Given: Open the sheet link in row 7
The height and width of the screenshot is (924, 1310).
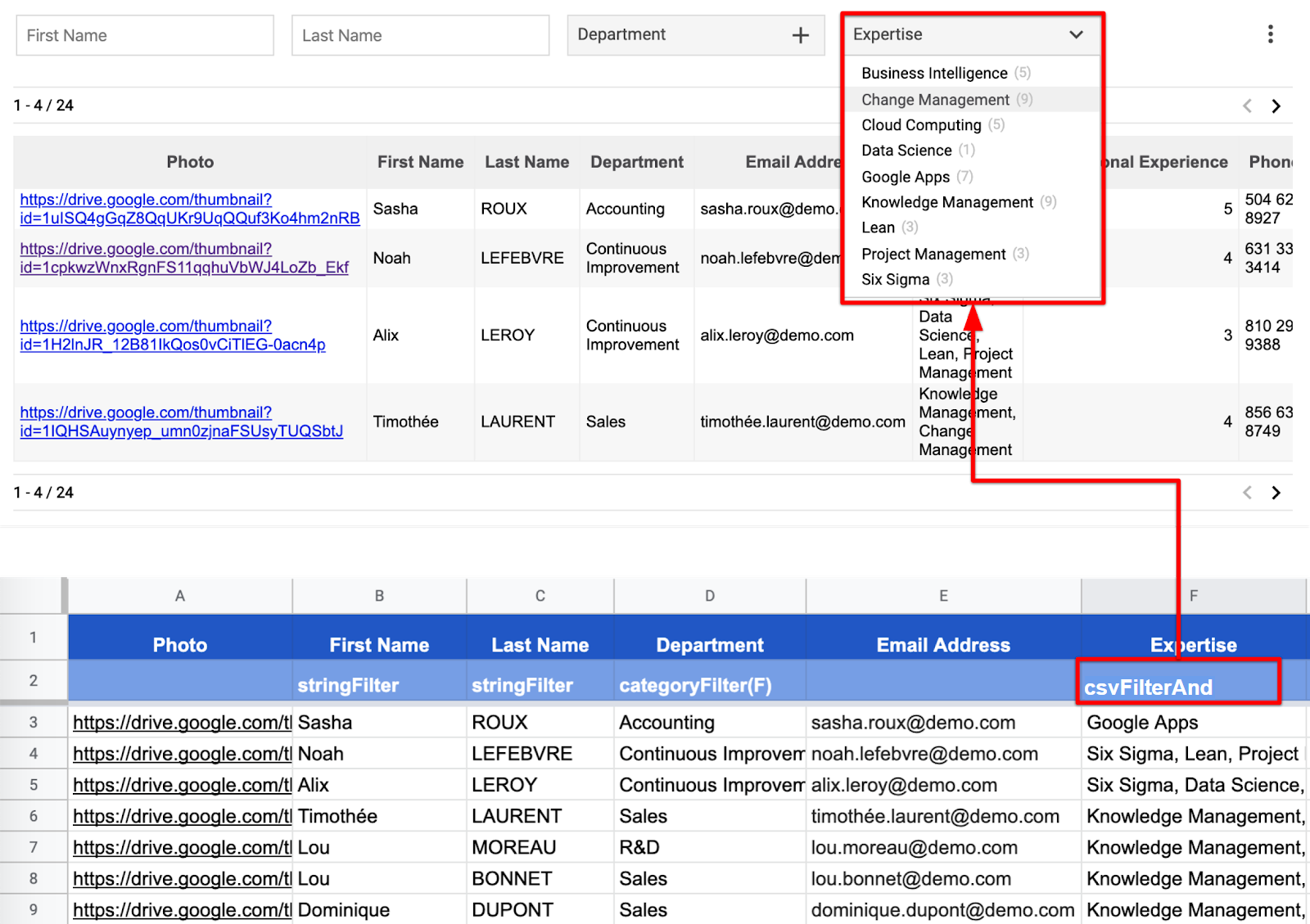Looking at the screenshot, I should tap(182, 848).
